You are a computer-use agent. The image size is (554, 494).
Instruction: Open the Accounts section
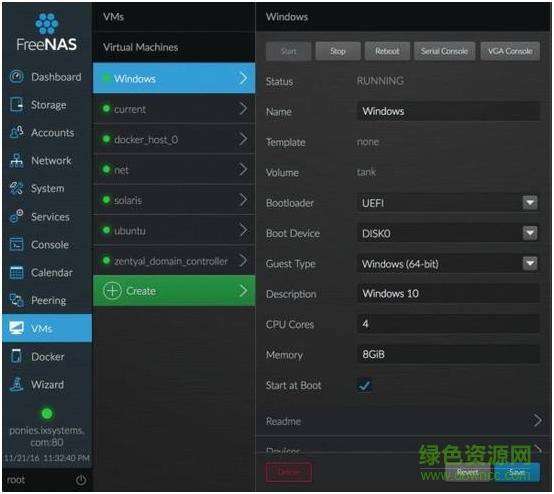click(47, 133)
